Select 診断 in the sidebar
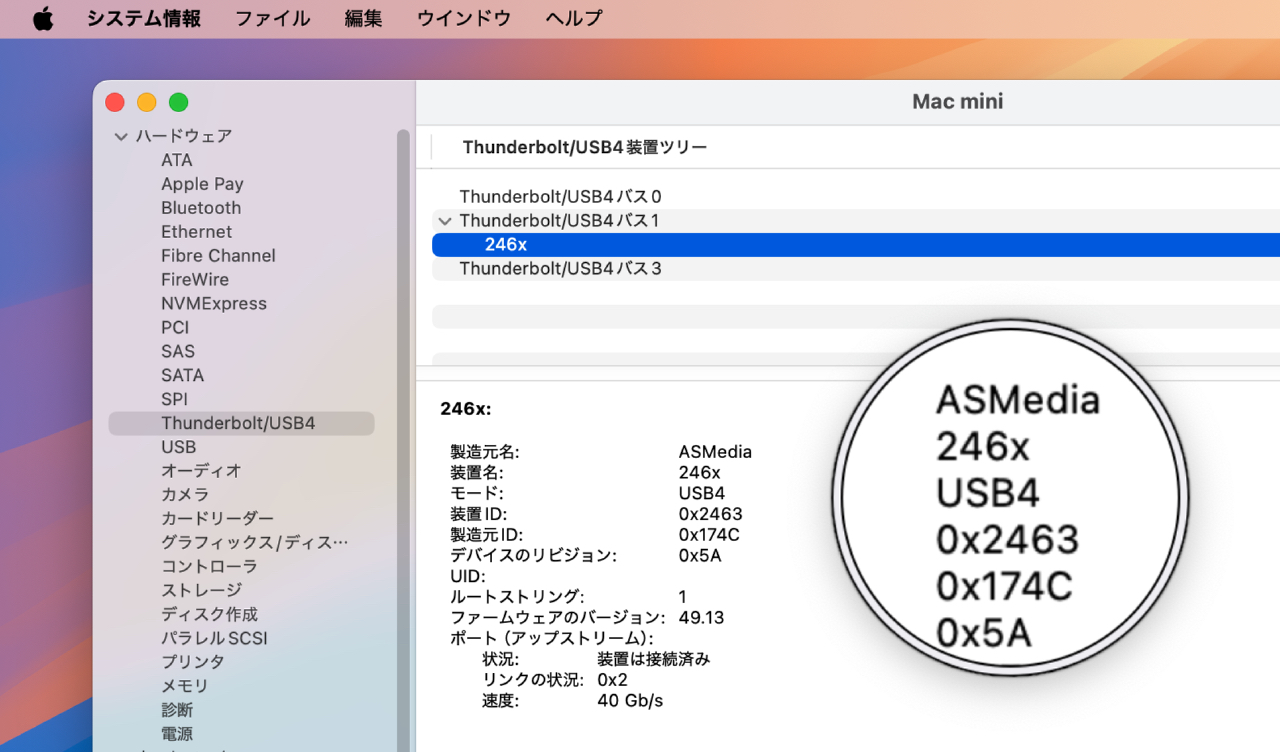 [x=177, y=710]
